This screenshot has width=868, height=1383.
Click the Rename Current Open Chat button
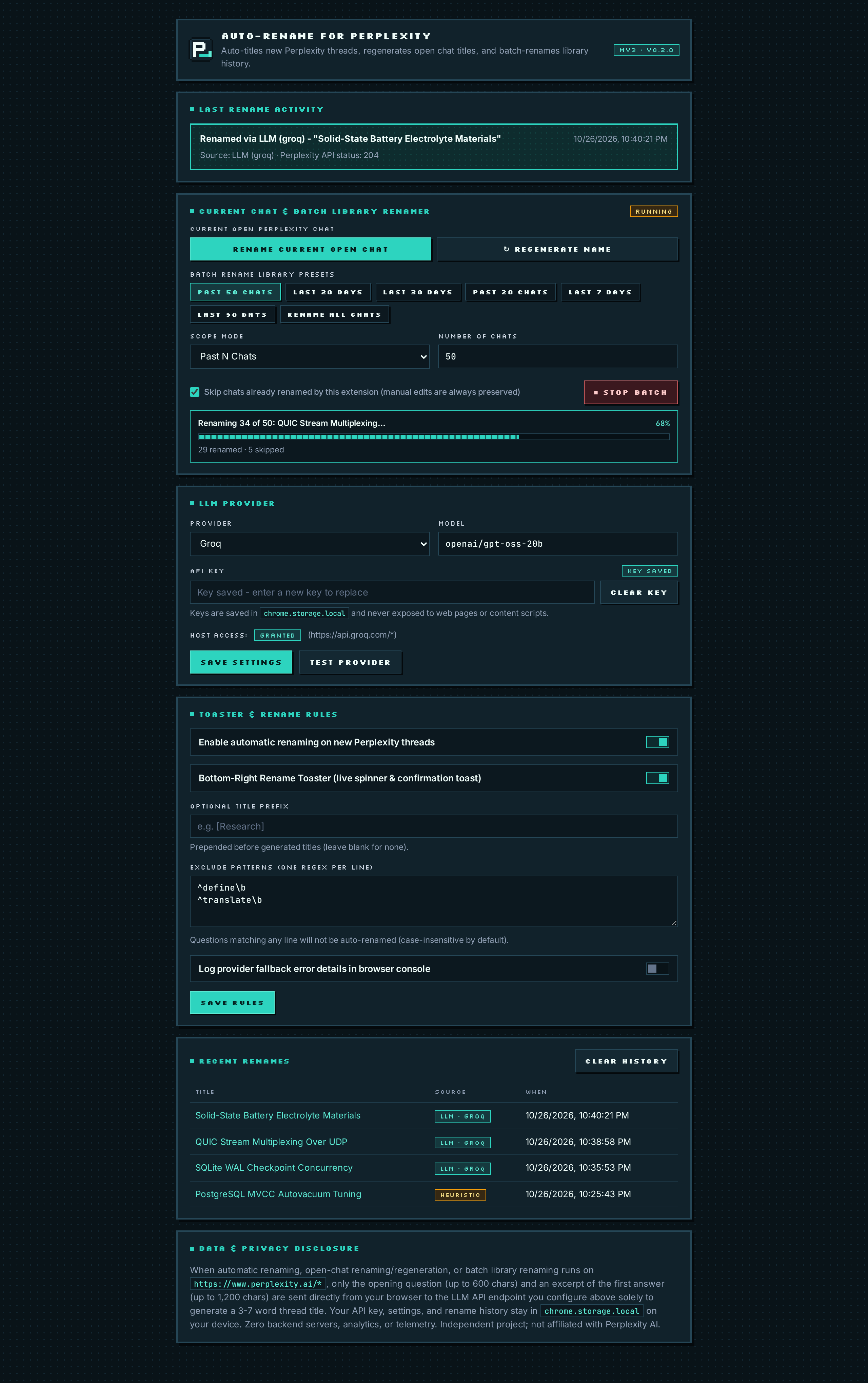(310, 249)
